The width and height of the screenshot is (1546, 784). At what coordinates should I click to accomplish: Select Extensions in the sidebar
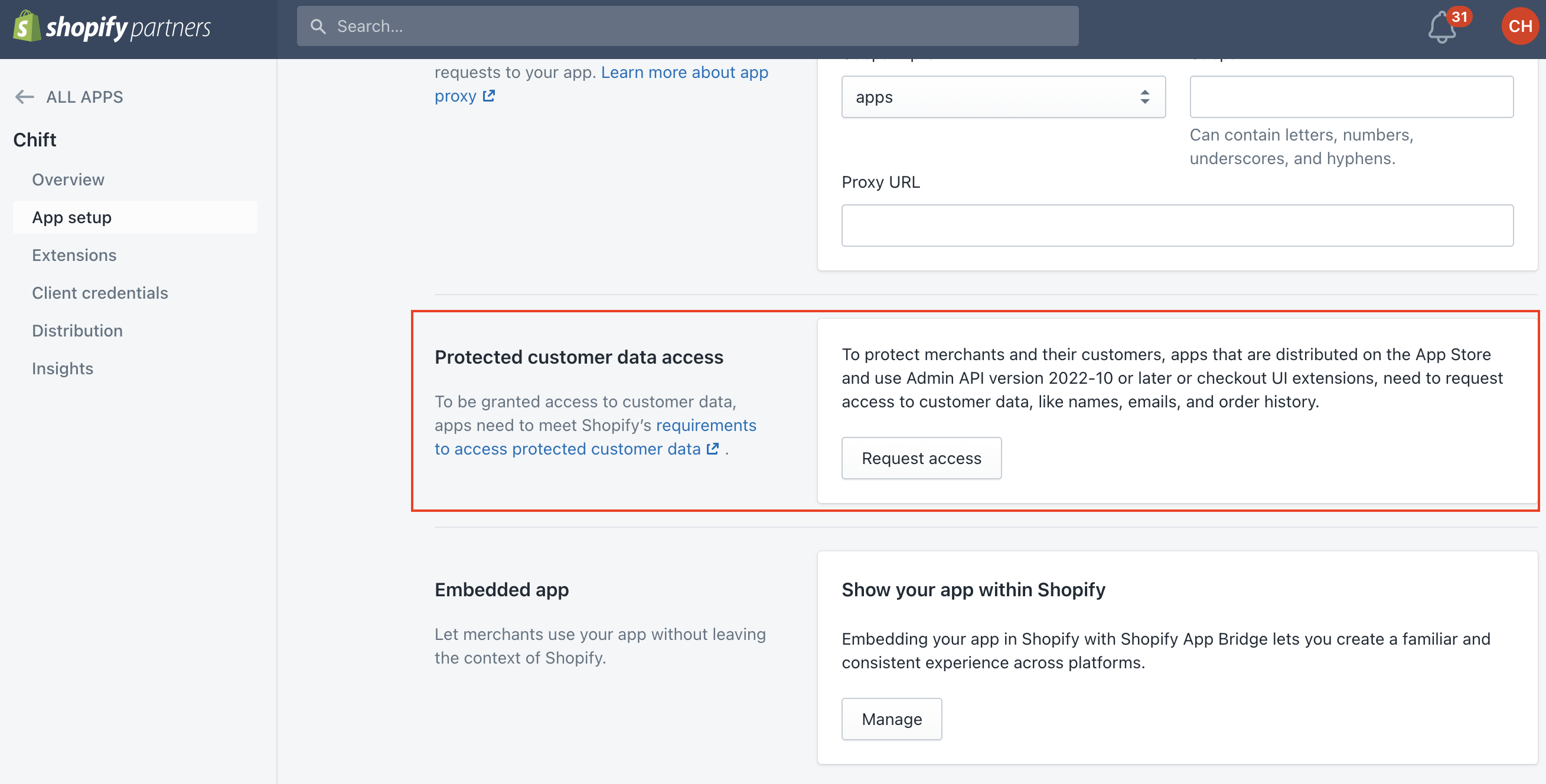pos(74,255)
